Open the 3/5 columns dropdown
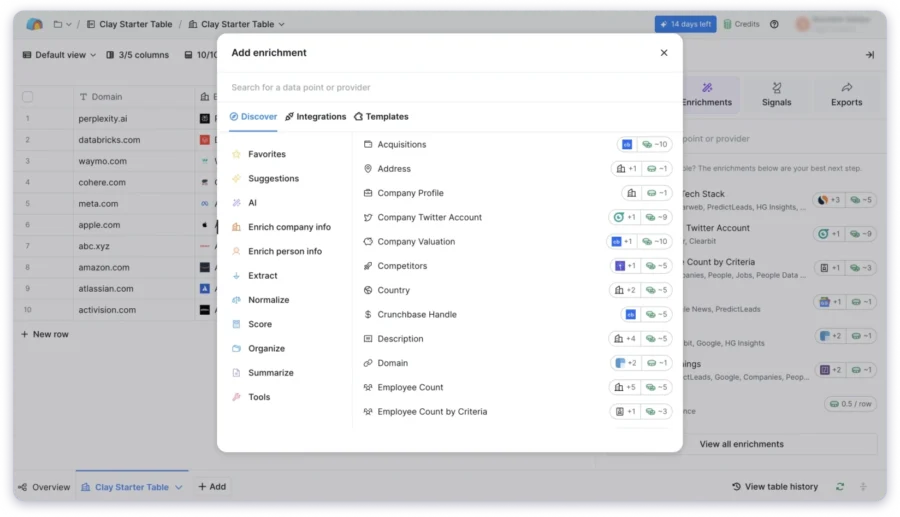The image size is (900, 517). [x=141, y=55]
